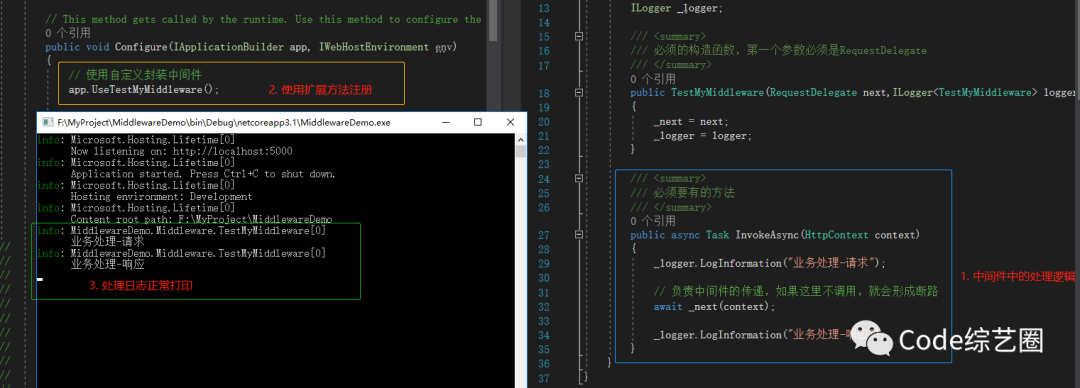Click line number 20 in the gutter
Screen dimensions: 1080x388
point(544,122)
